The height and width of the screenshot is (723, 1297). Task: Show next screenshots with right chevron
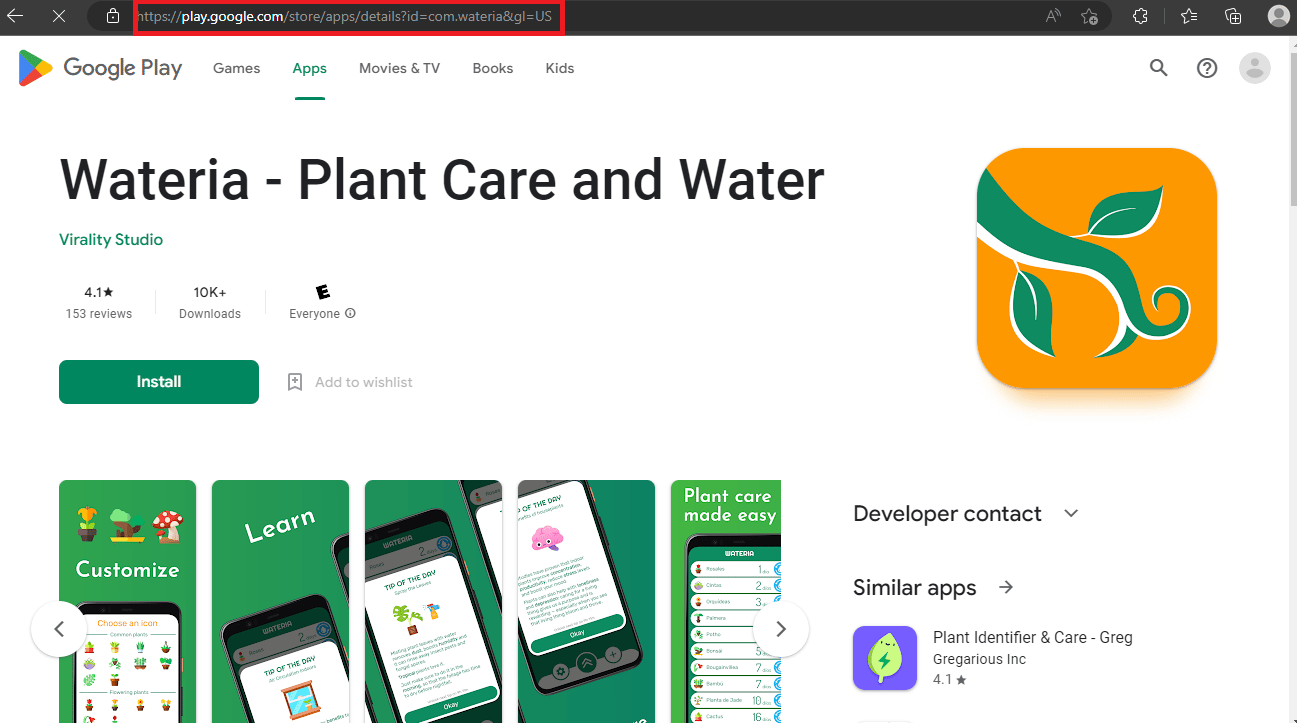[x=781, y=629]
